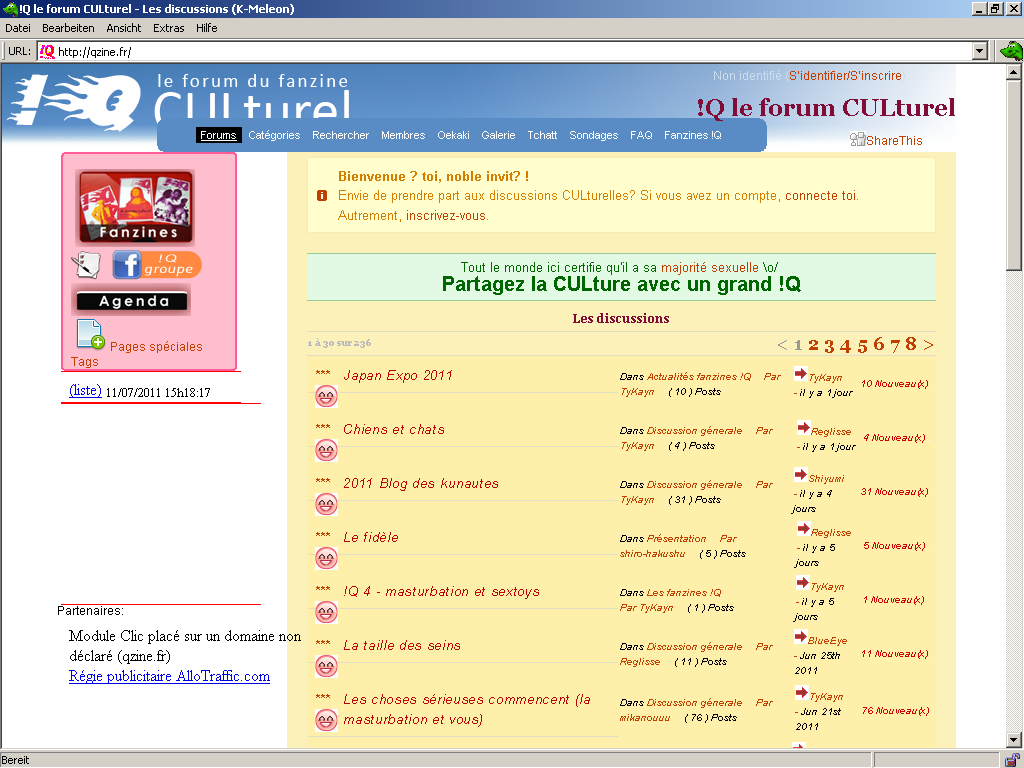
Task: Click smiley icon beside Japan Expo 2011
Action: [326, 396]
